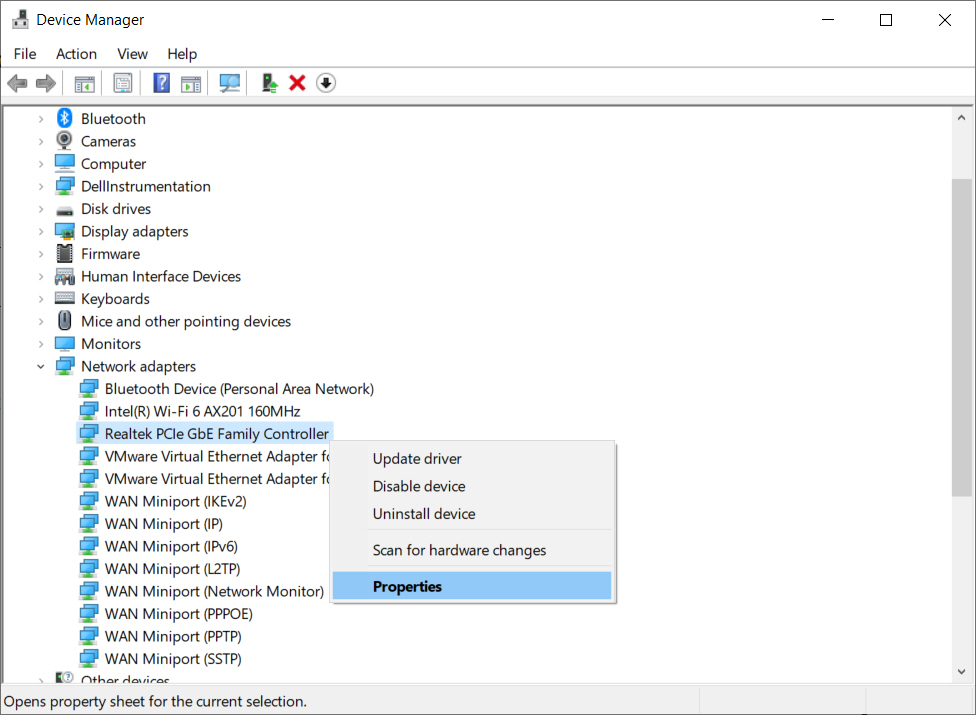Open Properties from the toolbar icon
The height and width of the screenshot is (715, 976).
[x=123, y=83]
